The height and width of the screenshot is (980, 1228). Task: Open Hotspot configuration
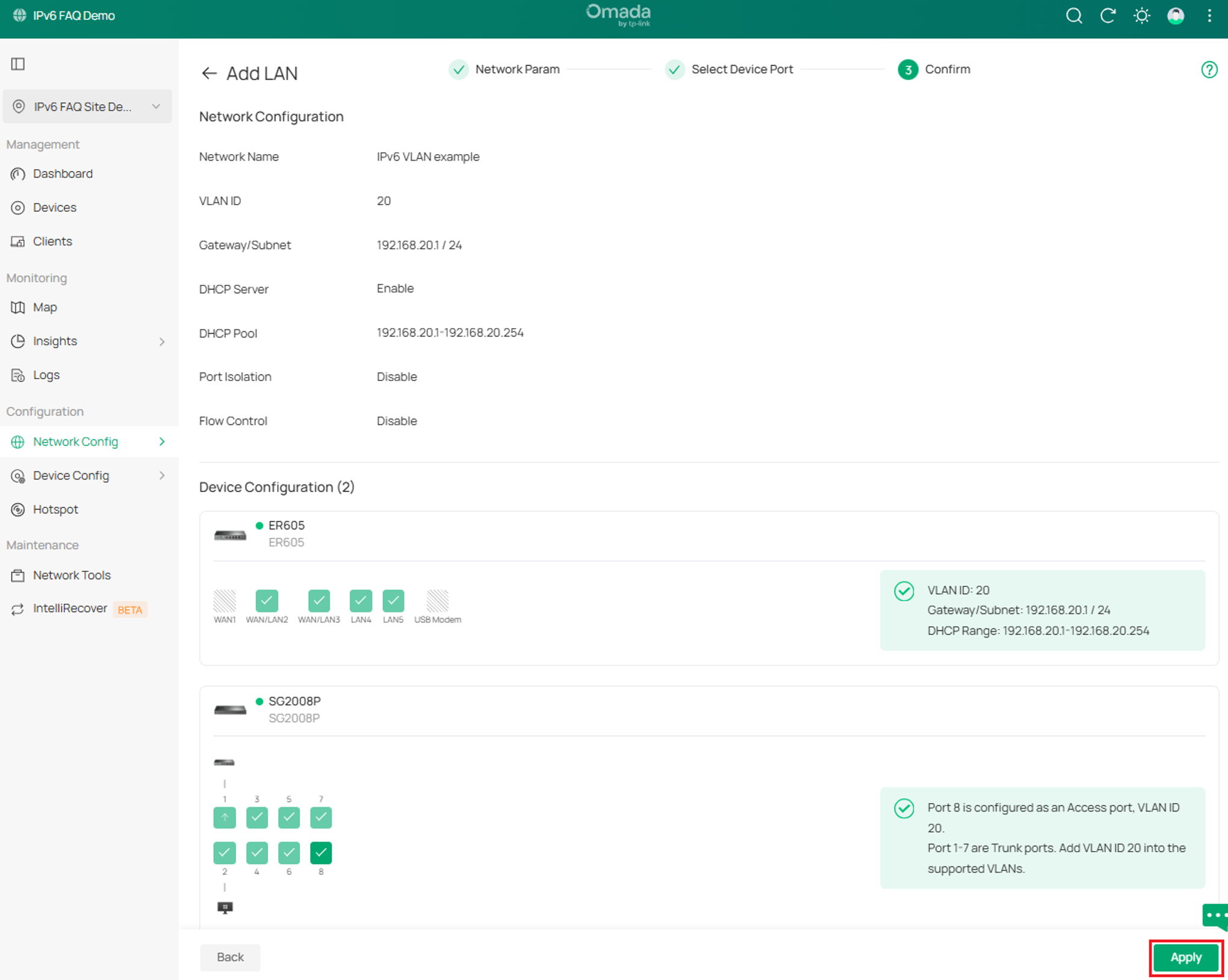55,509
